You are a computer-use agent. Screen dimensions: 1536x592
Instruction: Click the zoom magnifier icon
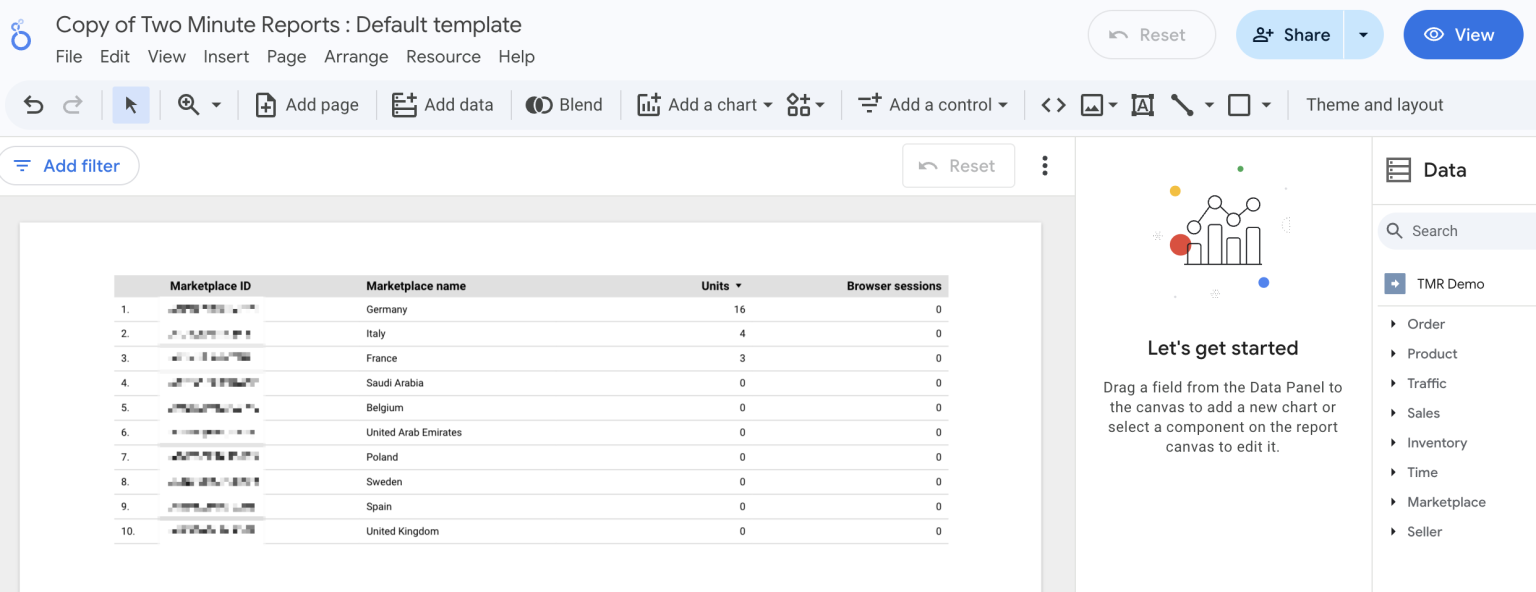click(189, 105)
